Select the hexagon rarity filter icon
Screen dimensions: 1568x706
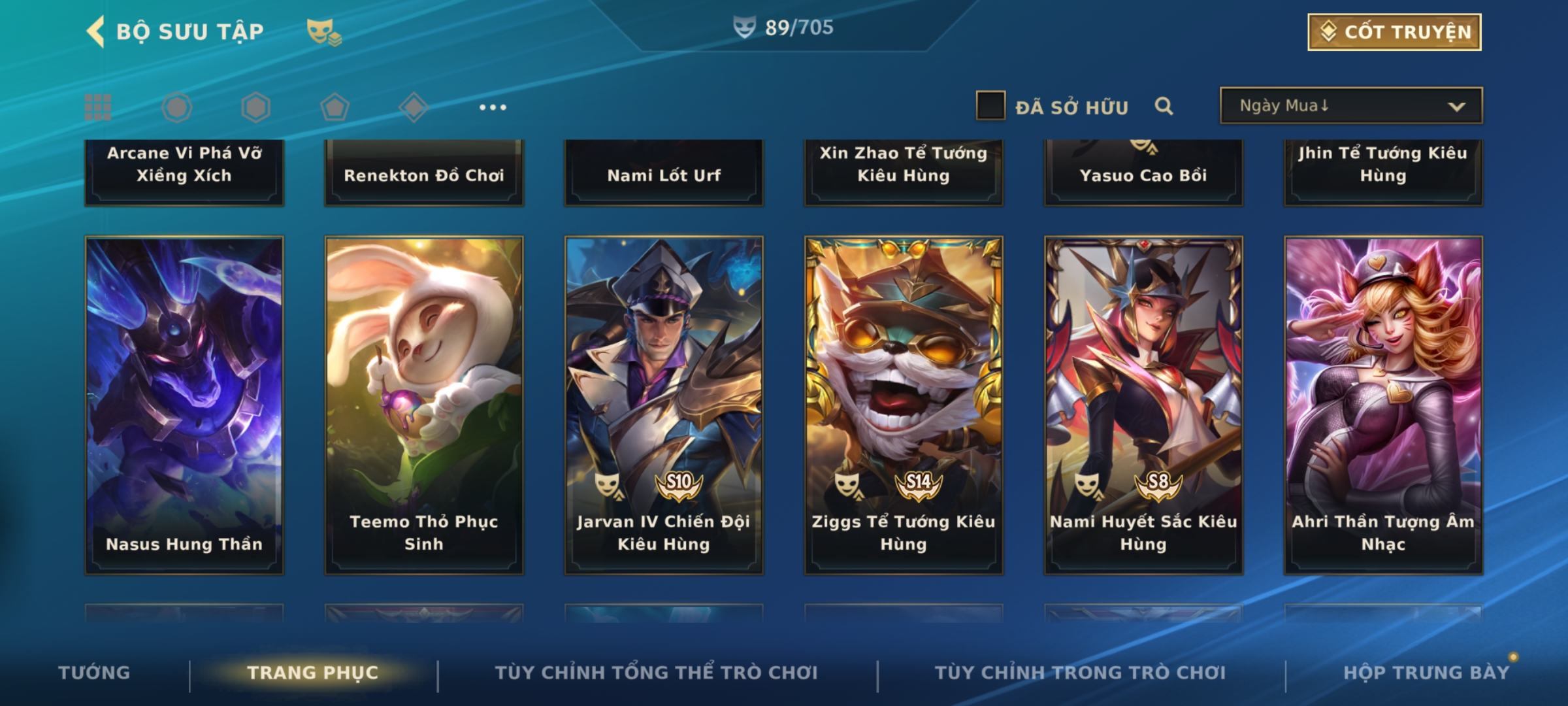click(x=255, y=107)
